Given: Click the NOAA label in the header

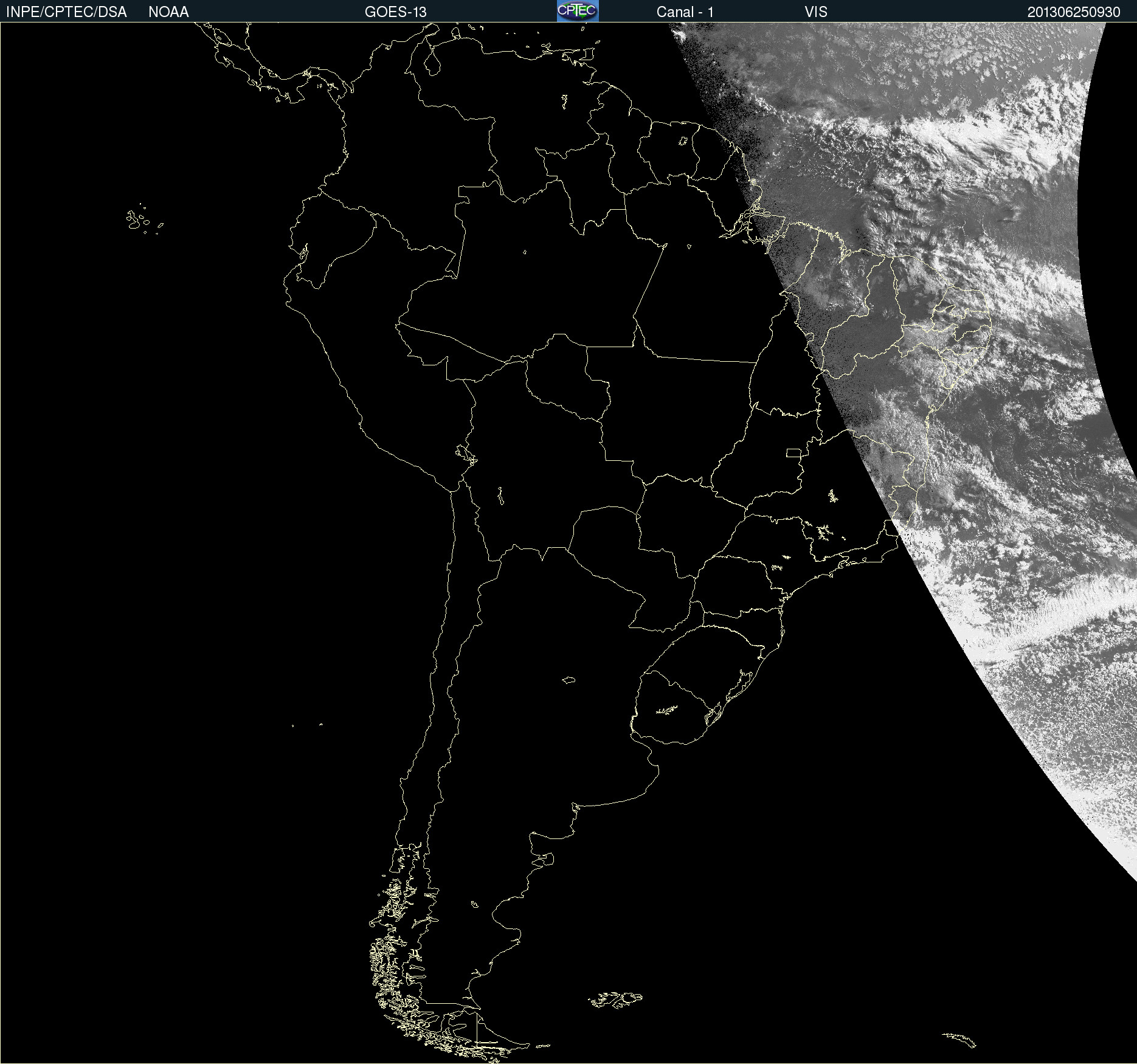Looking at the screenshot, I should point(168,12).
